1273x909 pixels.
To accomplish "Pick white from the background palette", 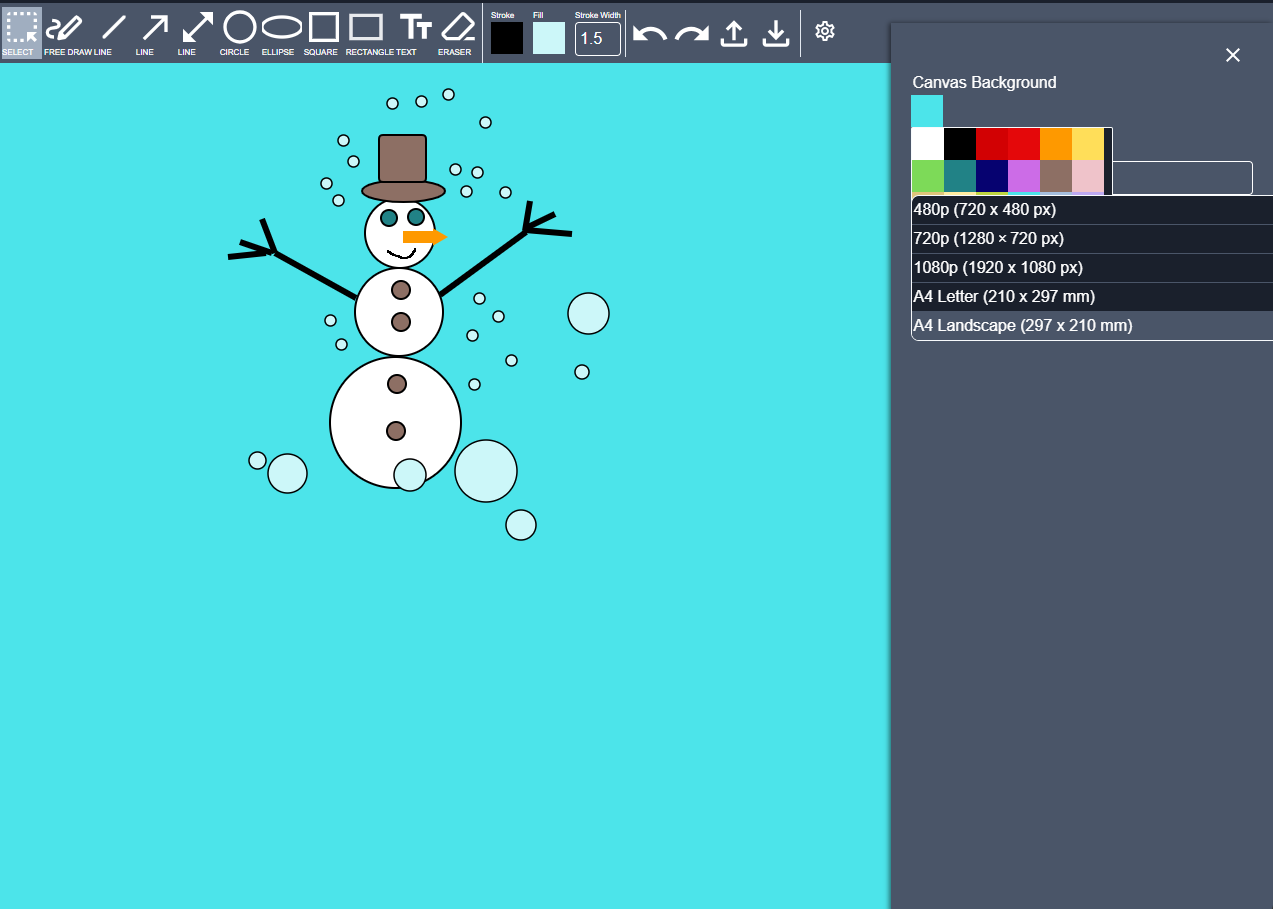I will click(x=928, y=144).
